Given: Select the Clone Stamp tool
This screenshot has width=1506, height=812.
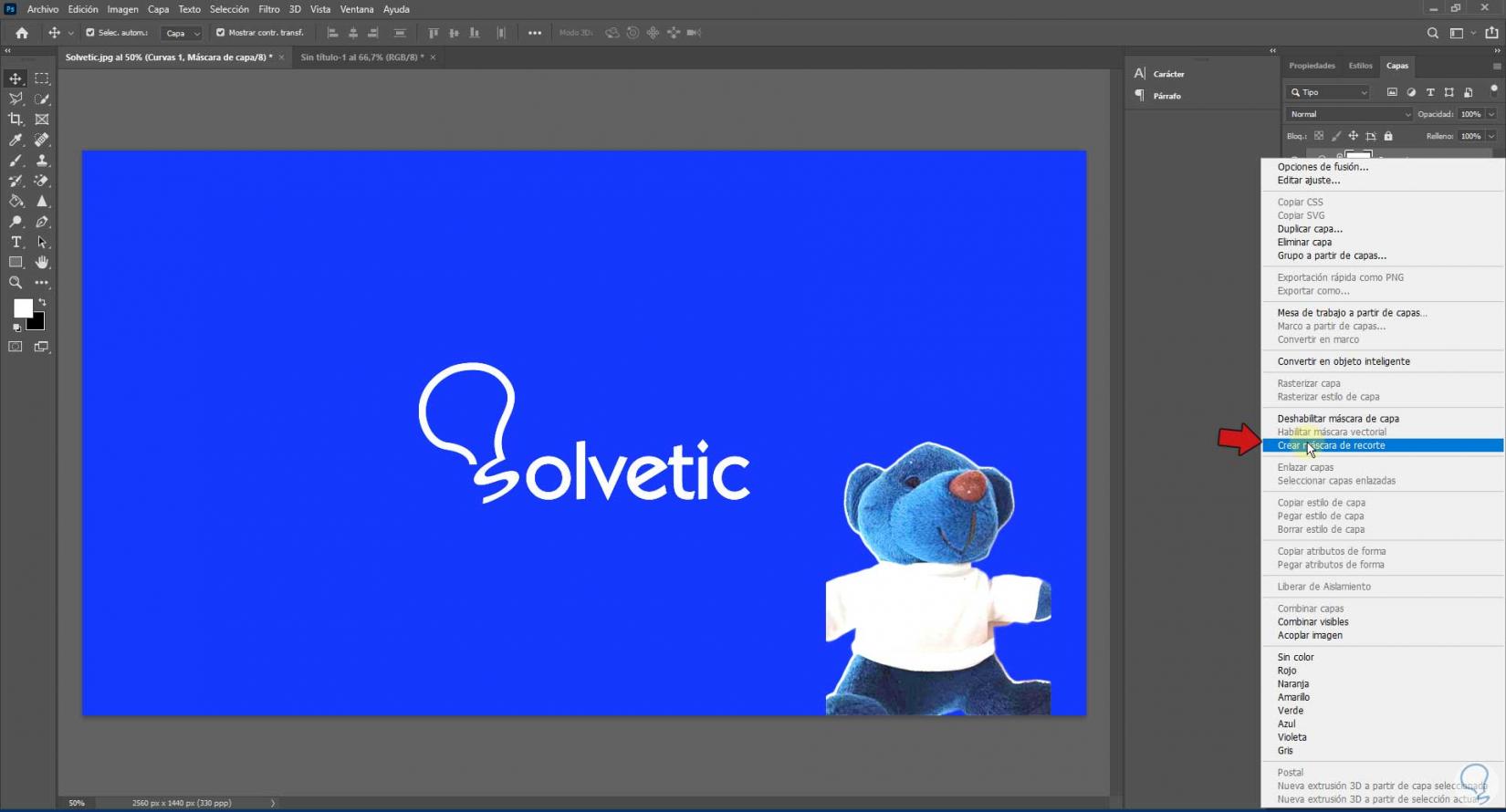Looking at the screenshot, I should point(42,161).
